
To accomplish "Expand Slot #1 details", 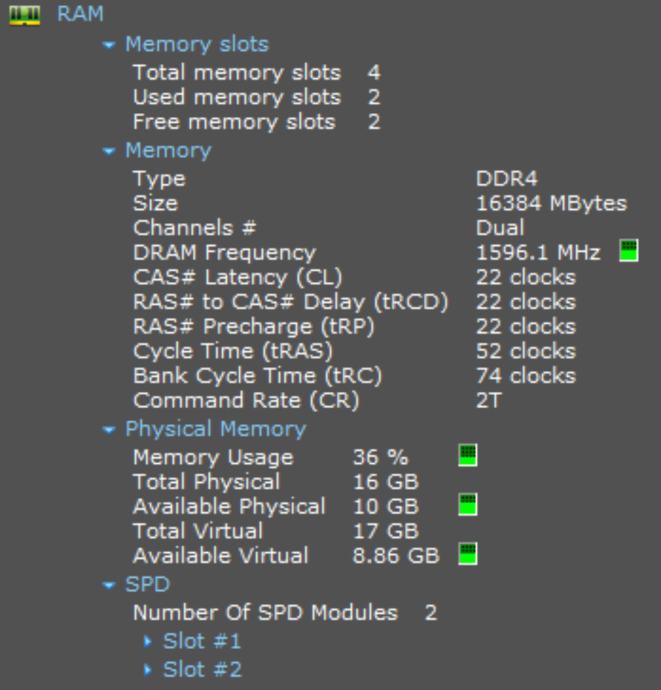I will [x=148, y=641].
